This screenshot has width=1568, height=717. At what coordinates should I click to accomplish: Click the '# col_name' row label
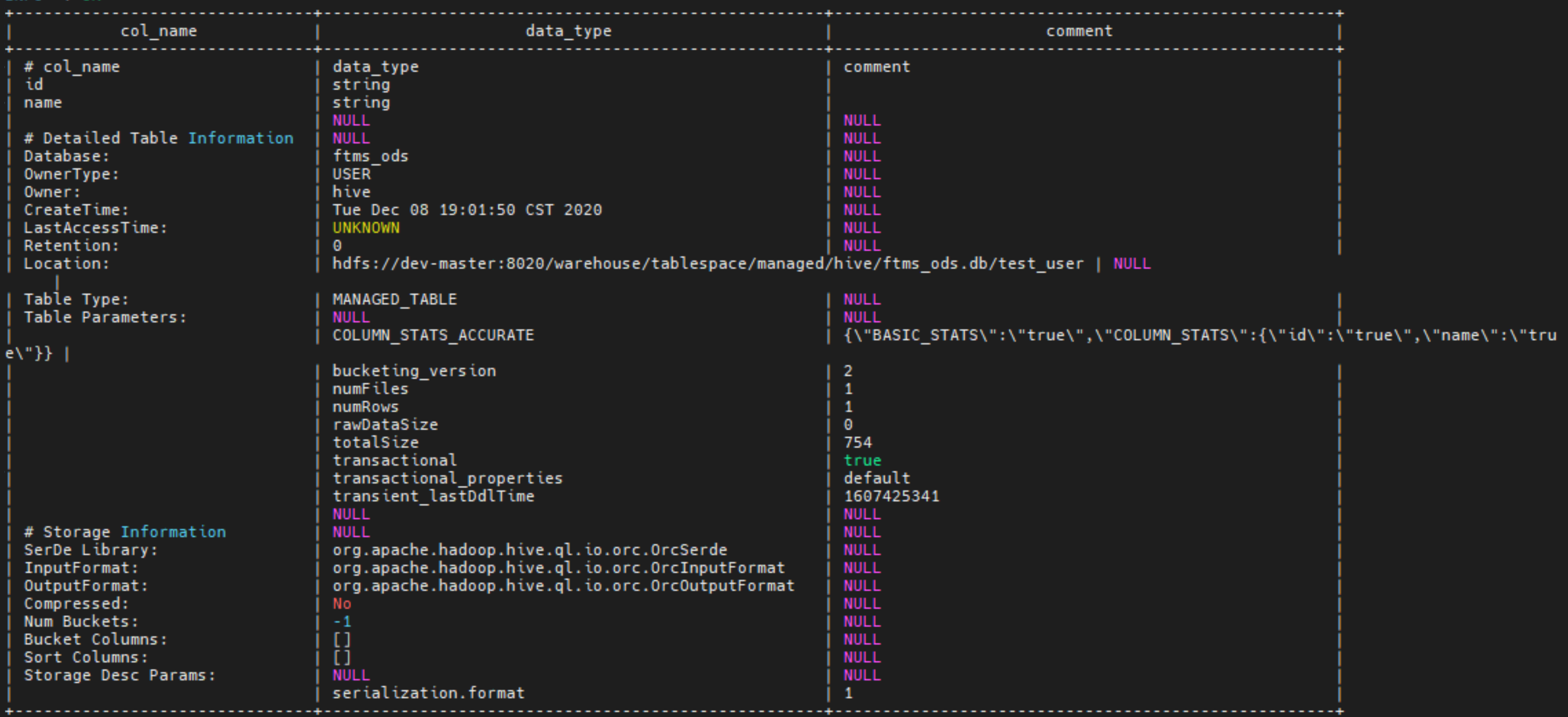coord(72,67)
